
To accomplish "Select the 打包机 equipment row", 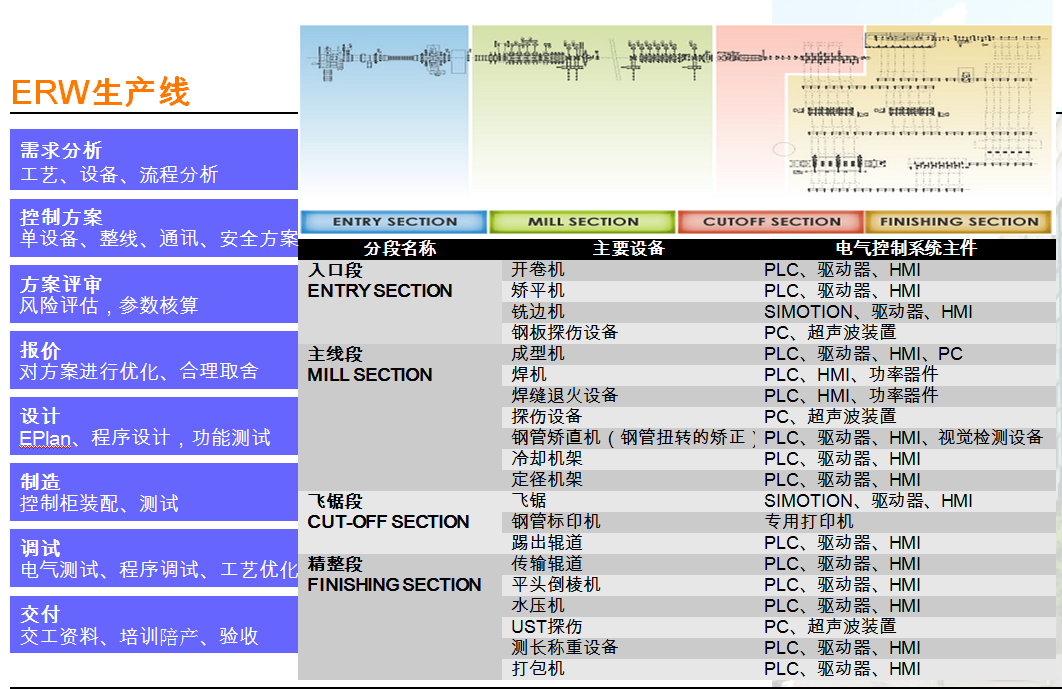I will tap(538, 669).
